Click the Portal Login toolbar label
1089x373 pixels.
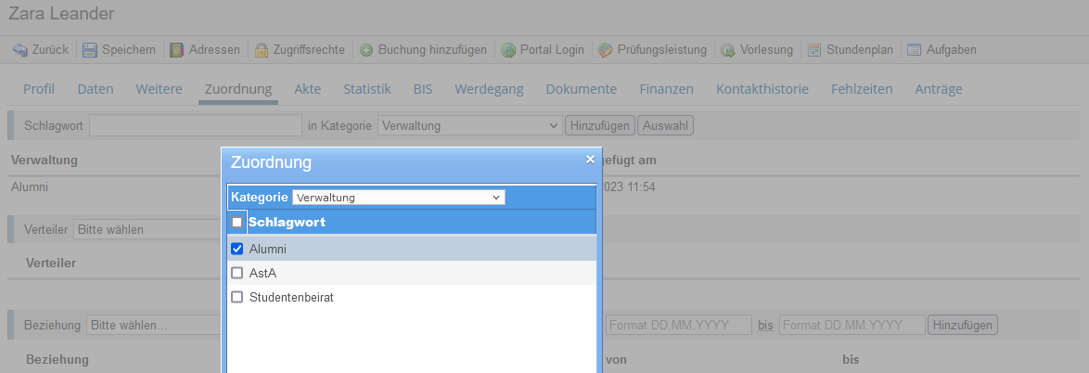point(553,50)
